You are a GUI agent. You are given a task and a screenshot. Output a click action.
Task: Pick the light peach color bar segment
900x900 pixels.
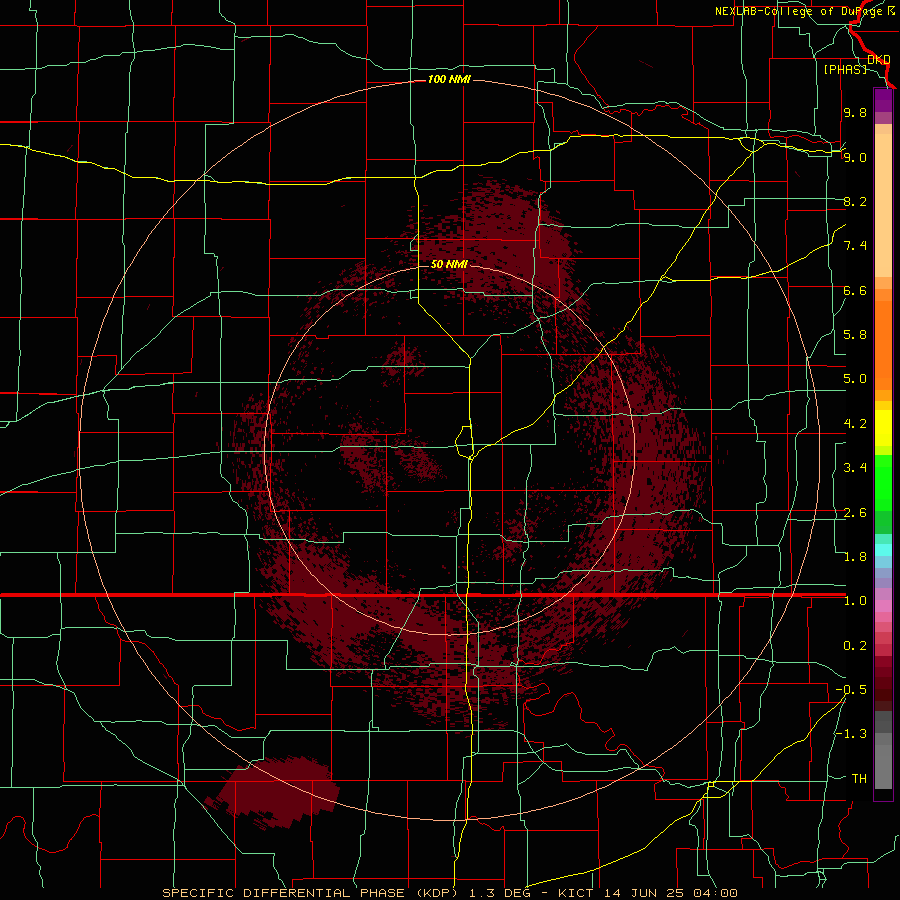pyautogui.click(x=883, y=205)
